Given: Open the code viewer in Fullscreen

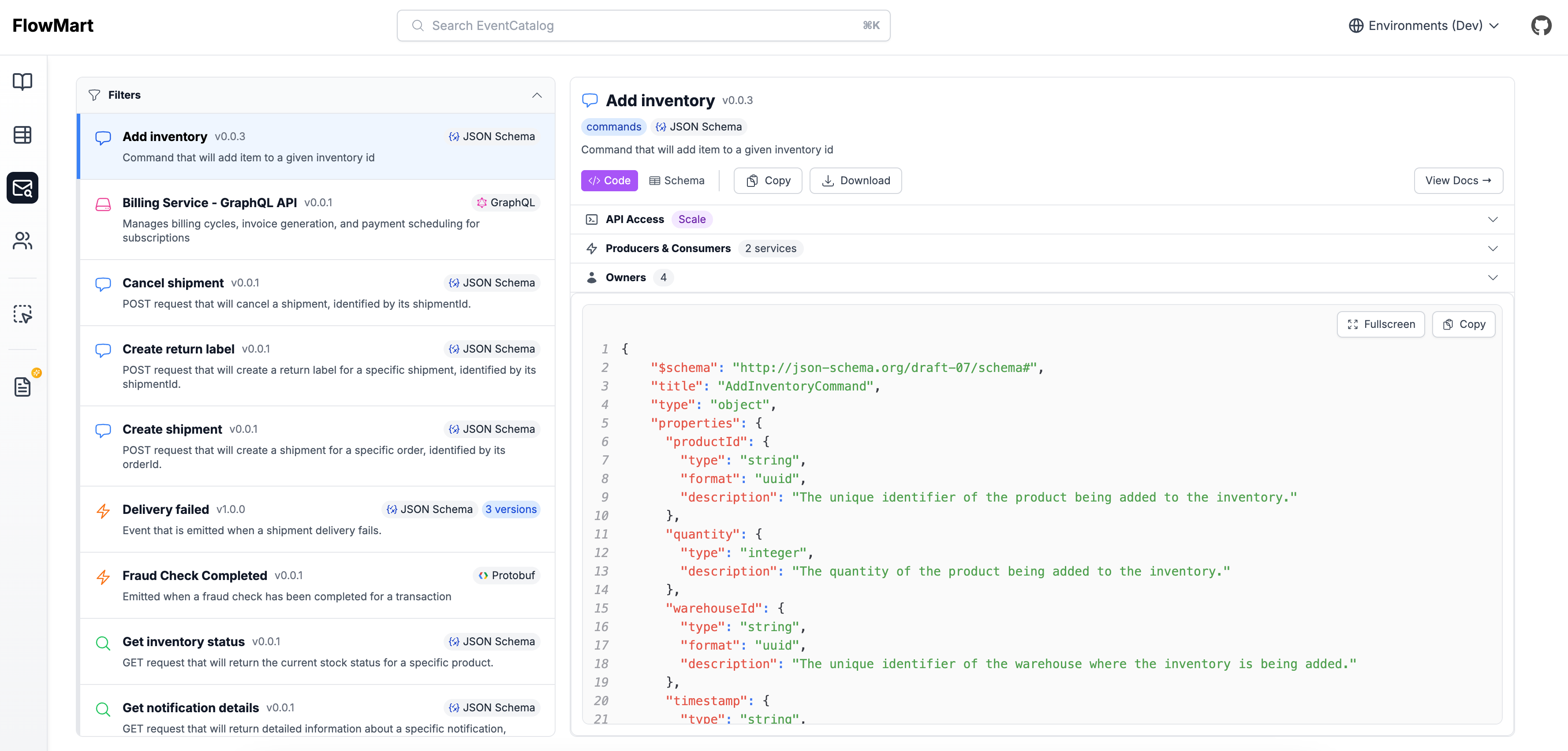Looking at the screenshot, I should point(1381,324).
